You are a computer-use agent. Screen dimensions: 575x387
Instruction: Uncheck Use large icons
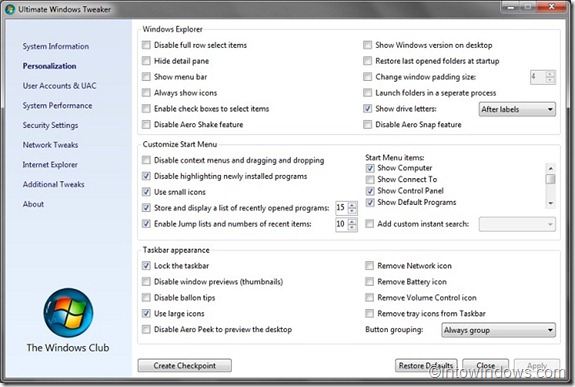point(146,314)
